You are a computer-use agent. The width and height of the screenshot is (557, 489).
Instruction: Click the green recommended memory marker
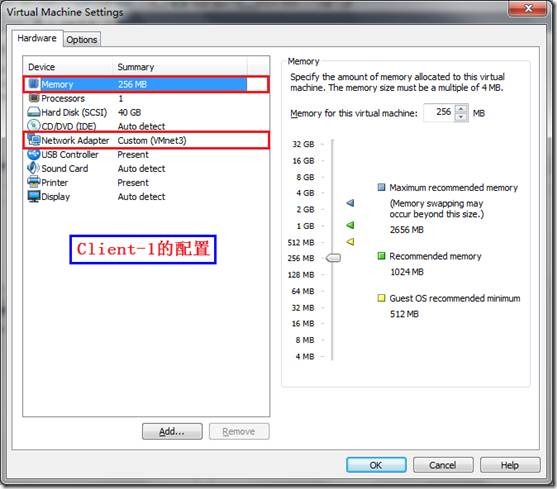click(350, 225)
